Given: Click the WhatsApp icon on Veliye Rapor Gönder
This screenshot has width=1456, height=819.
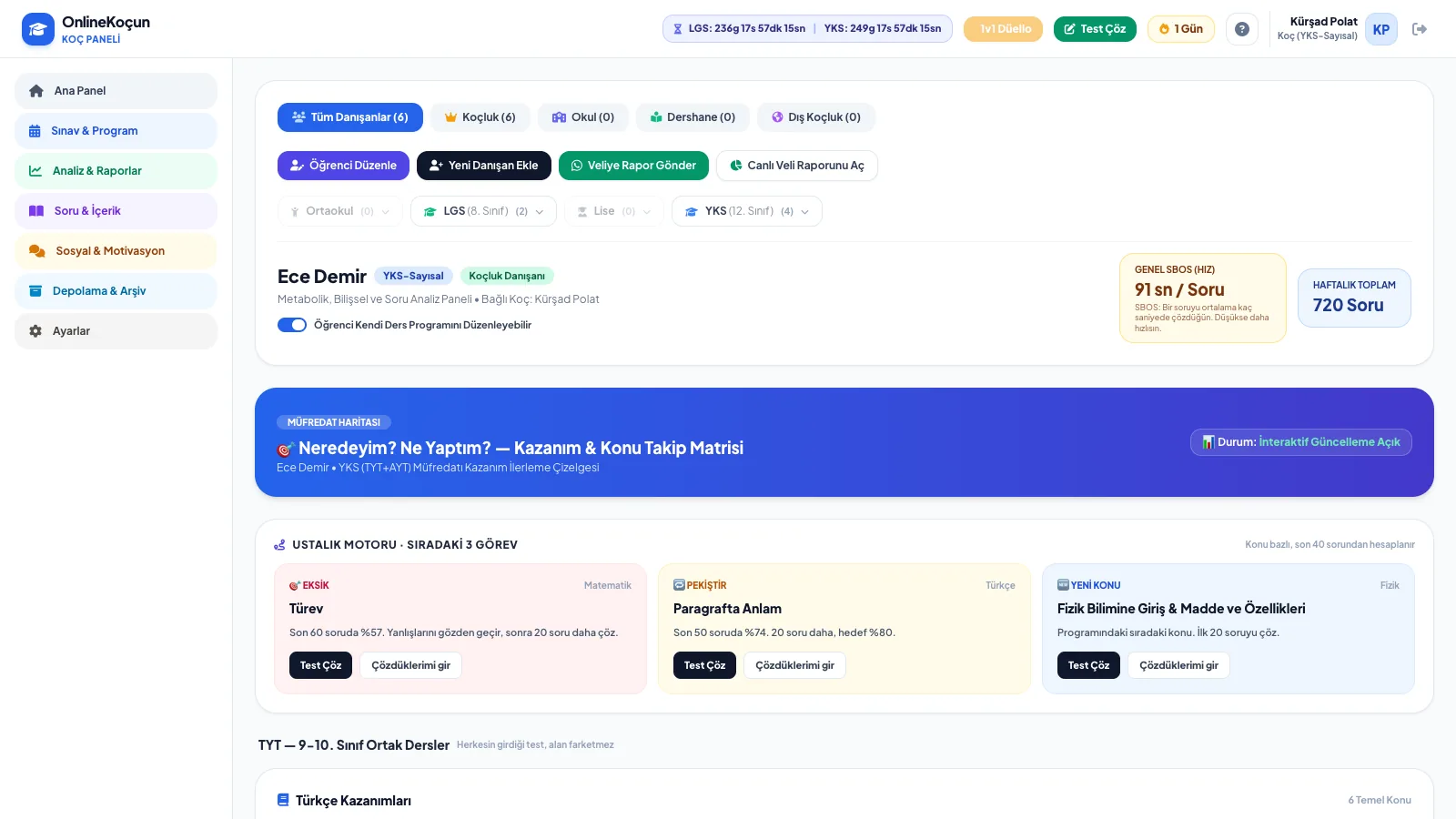Looking at the screenshot, I should point(576,166).
